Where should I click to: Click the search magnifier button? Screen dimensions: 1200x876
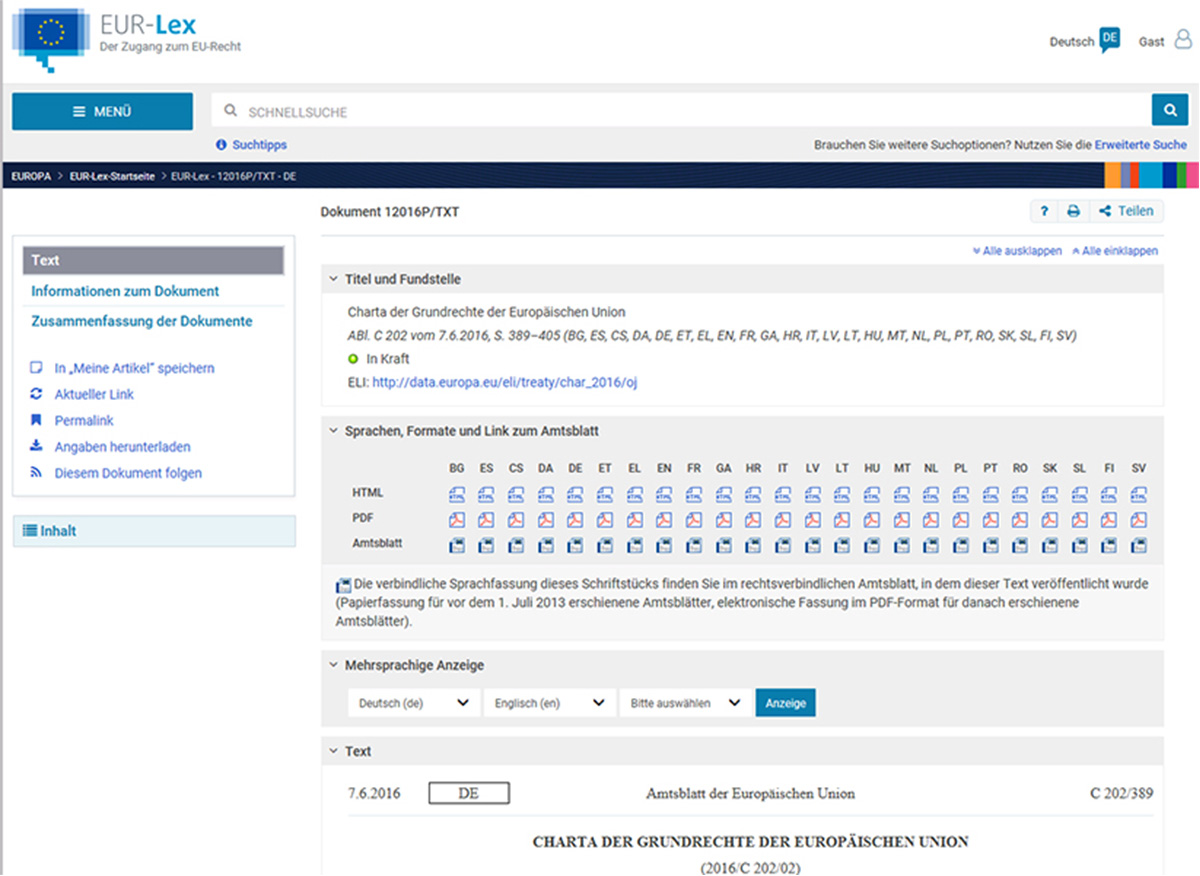(x=1169, y=112)
